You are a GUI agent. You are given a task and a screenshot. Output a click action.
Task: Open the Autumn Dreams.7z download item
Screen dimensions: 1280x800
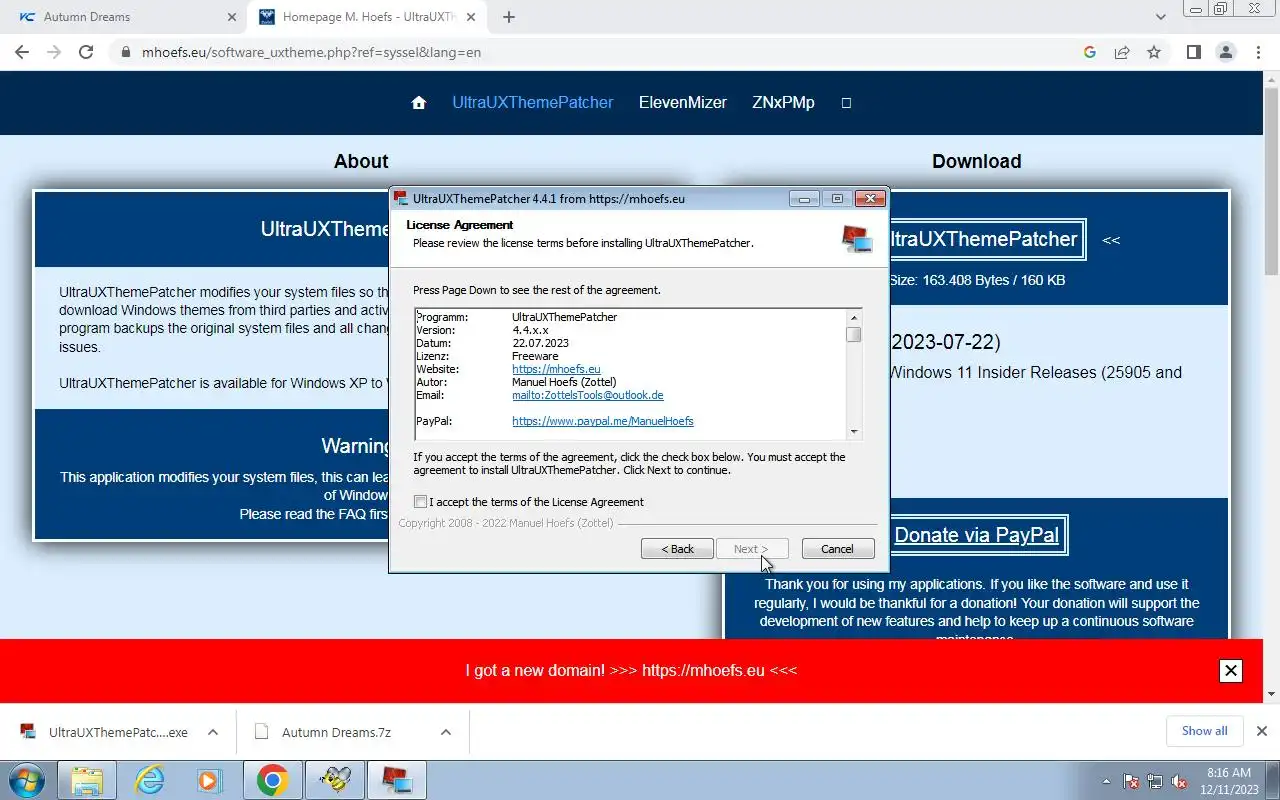click(x=336, y=732)
